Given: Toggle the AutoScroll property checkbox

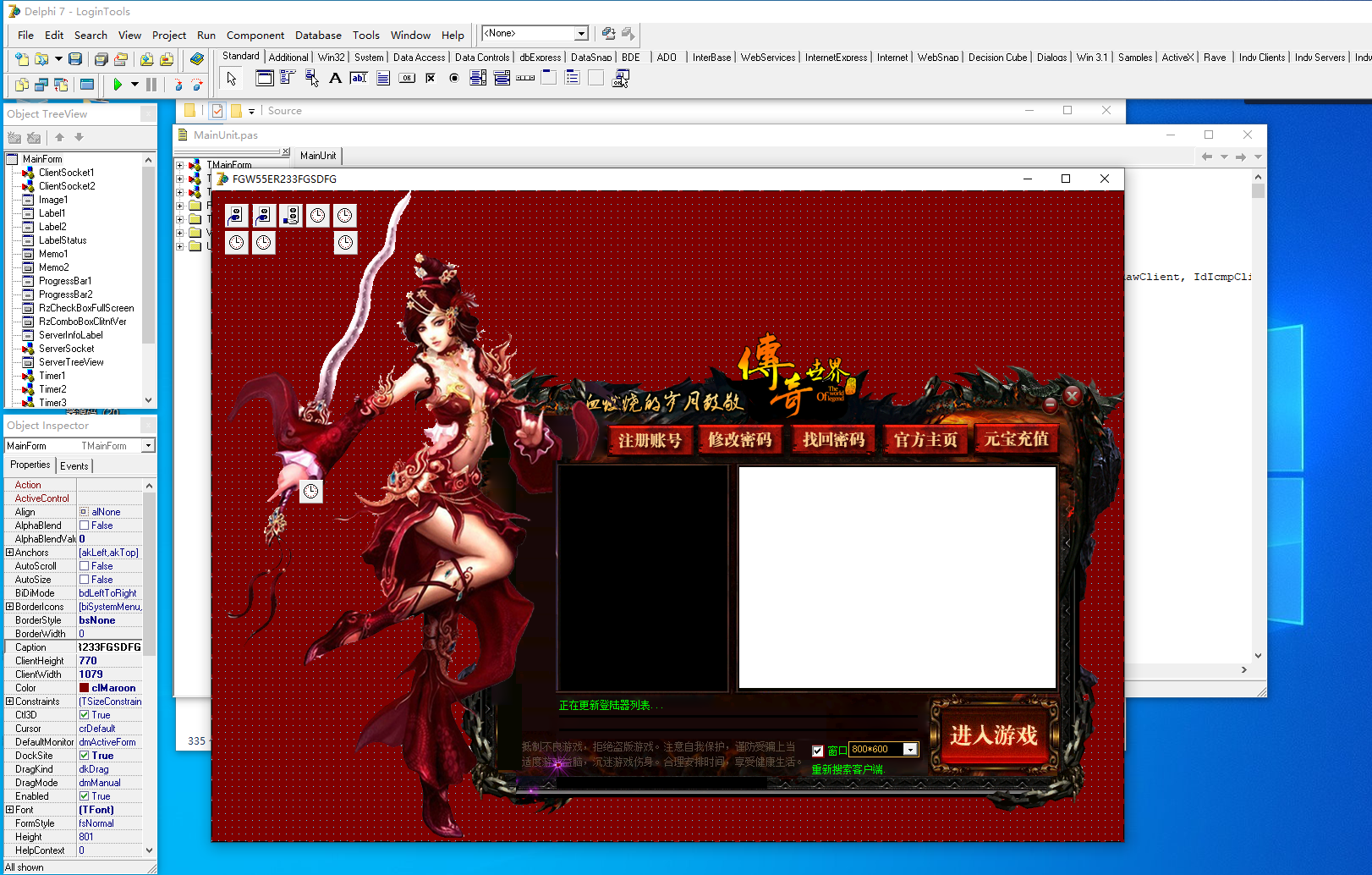Looking at the screenshot, I should 84,566.
